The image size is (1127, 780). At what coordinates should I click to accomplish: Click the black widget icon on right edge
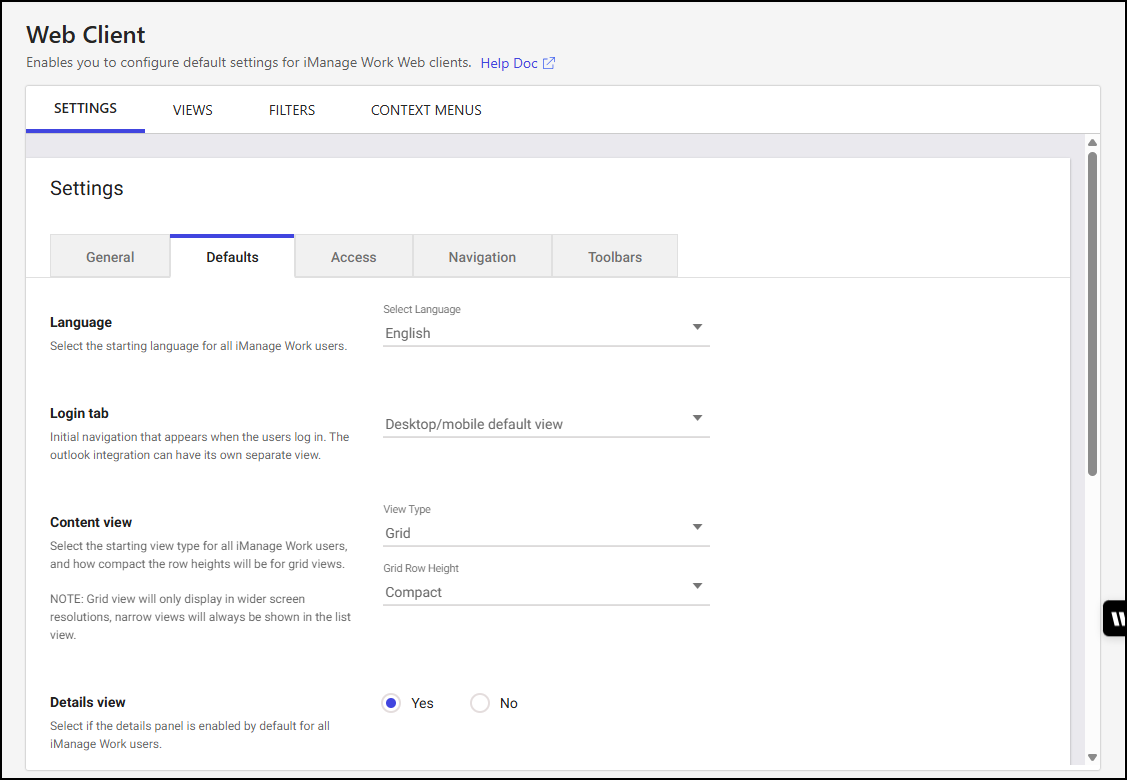coord(1115,618)
